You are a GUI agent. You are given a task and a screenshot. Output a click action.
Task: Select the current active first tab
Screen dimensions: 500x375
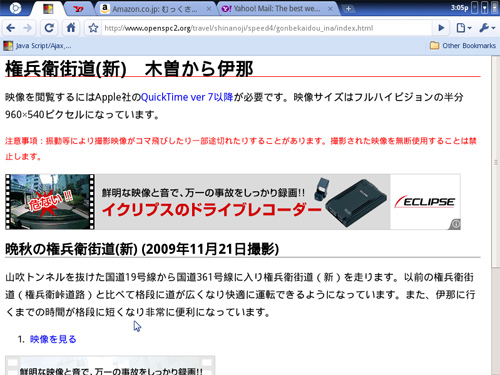click(x=48, y=9)
